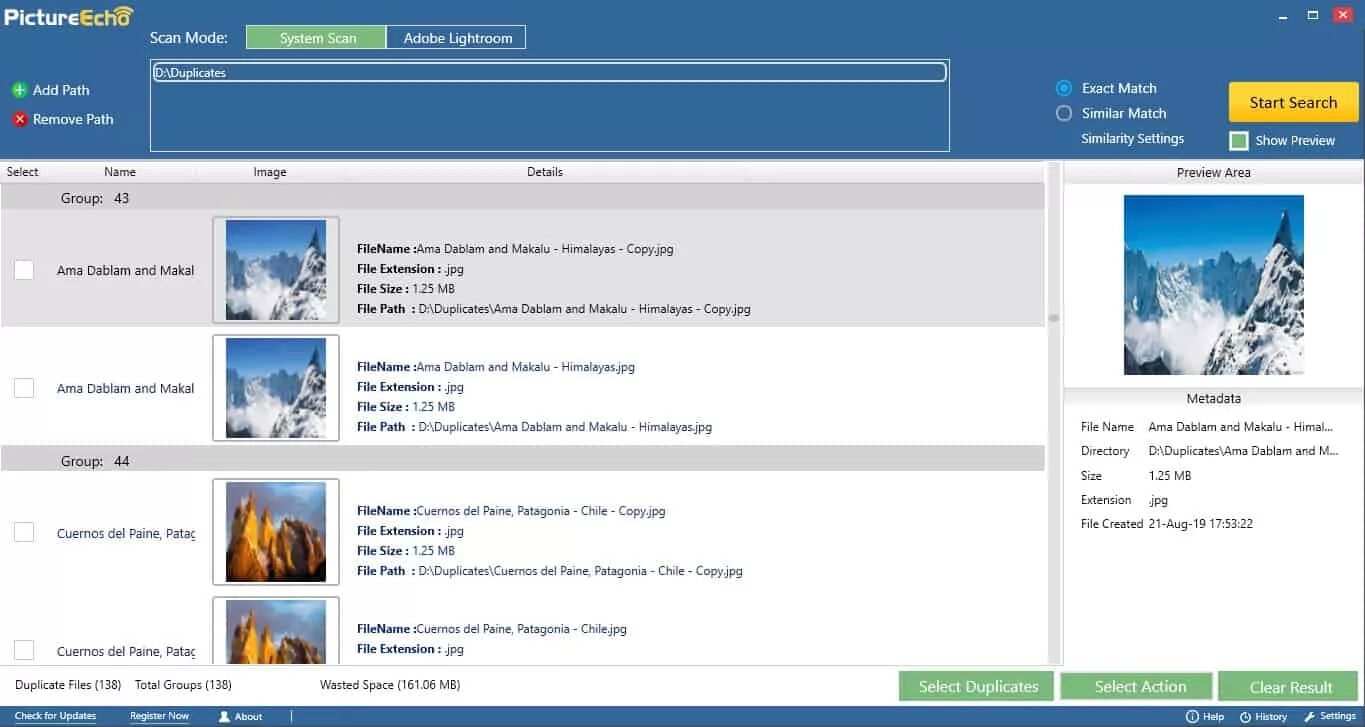Click the Name column header
Image resolution: width=1365 pixels, height=727 pixels.
tap(120, 172)
